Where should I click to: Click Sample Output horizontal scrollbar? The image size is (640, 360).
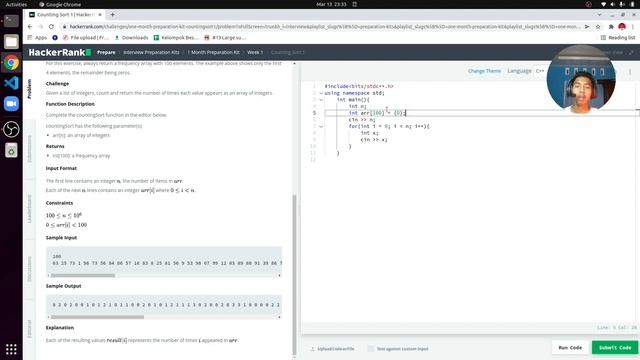[98, 317]
